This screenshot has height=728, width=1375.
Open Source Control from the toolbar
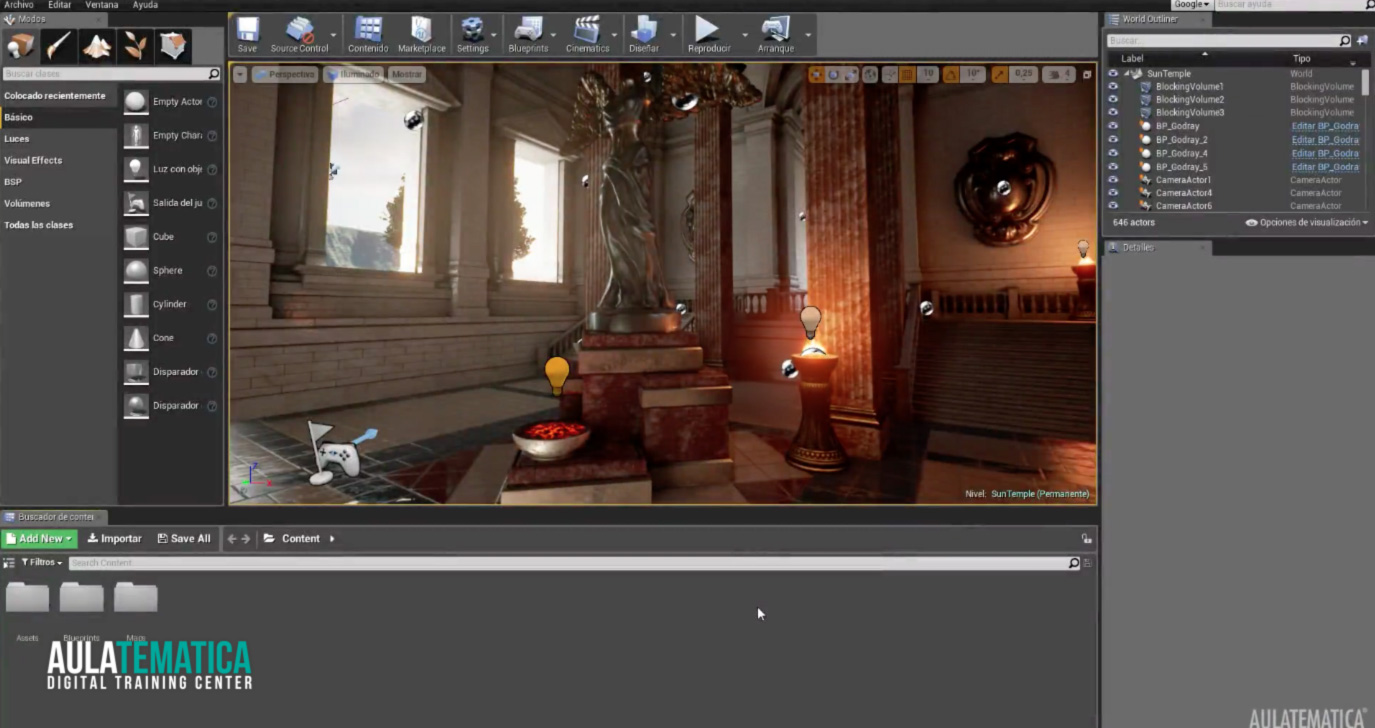tap(299, 35)
